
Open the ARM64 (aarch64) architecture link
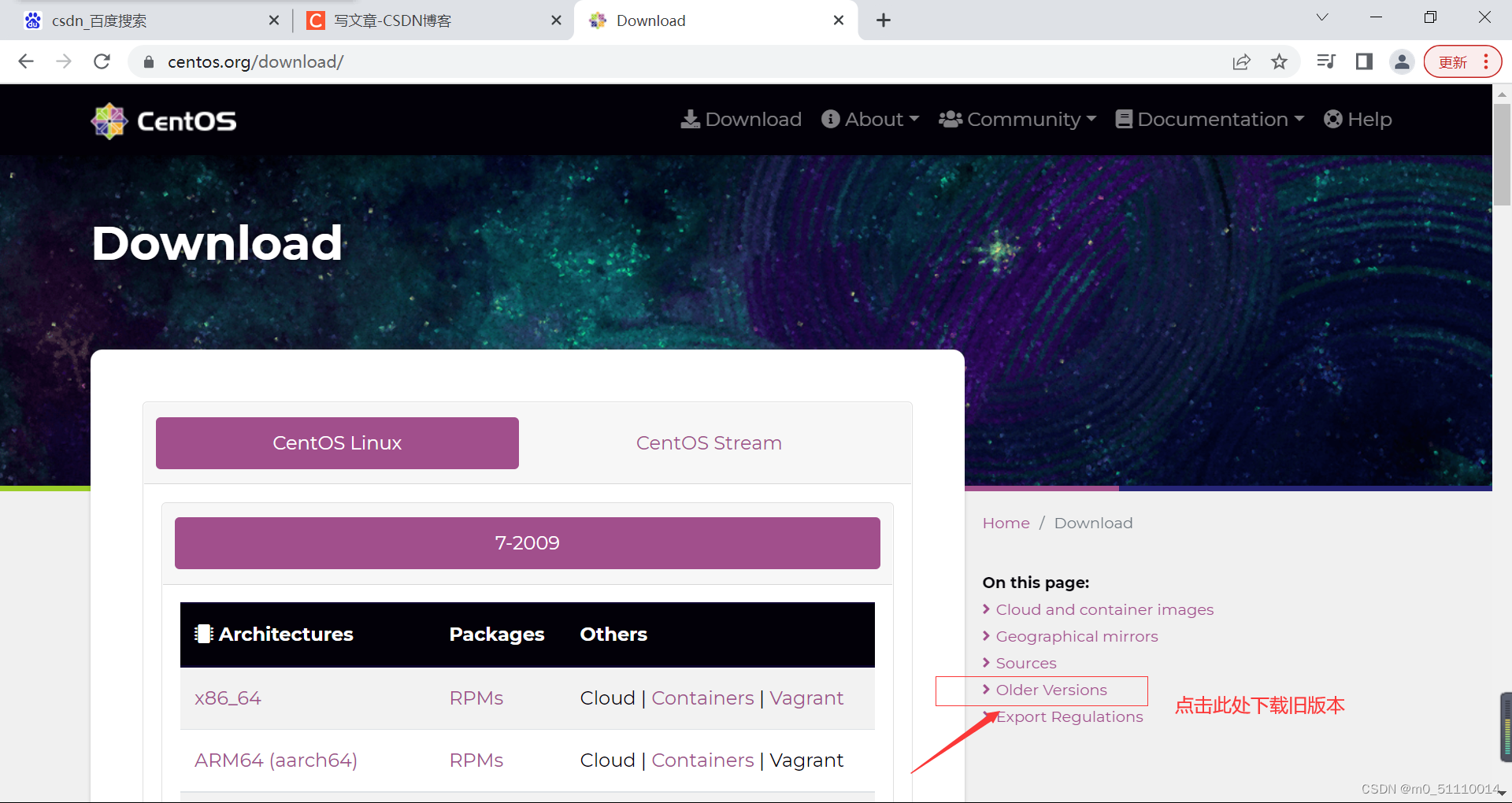coord(276,760)
